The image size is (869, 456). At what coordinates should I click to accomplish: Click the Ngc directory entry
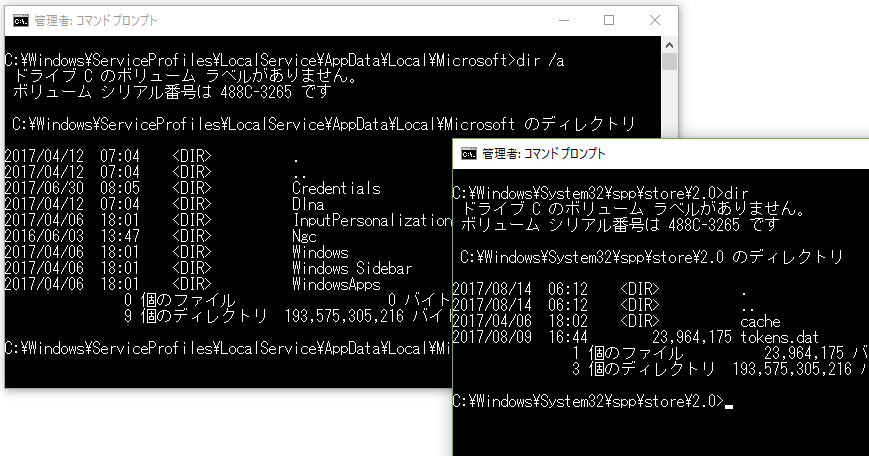pos(304,237)
